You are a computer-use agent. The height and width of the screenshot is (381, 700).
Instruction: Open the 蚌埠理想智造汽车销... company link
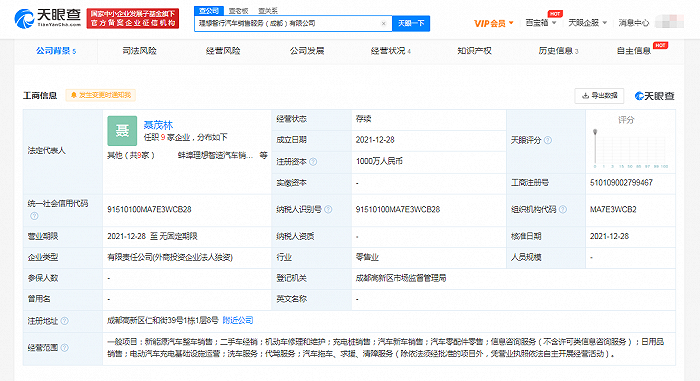click(x=215, y=155)
